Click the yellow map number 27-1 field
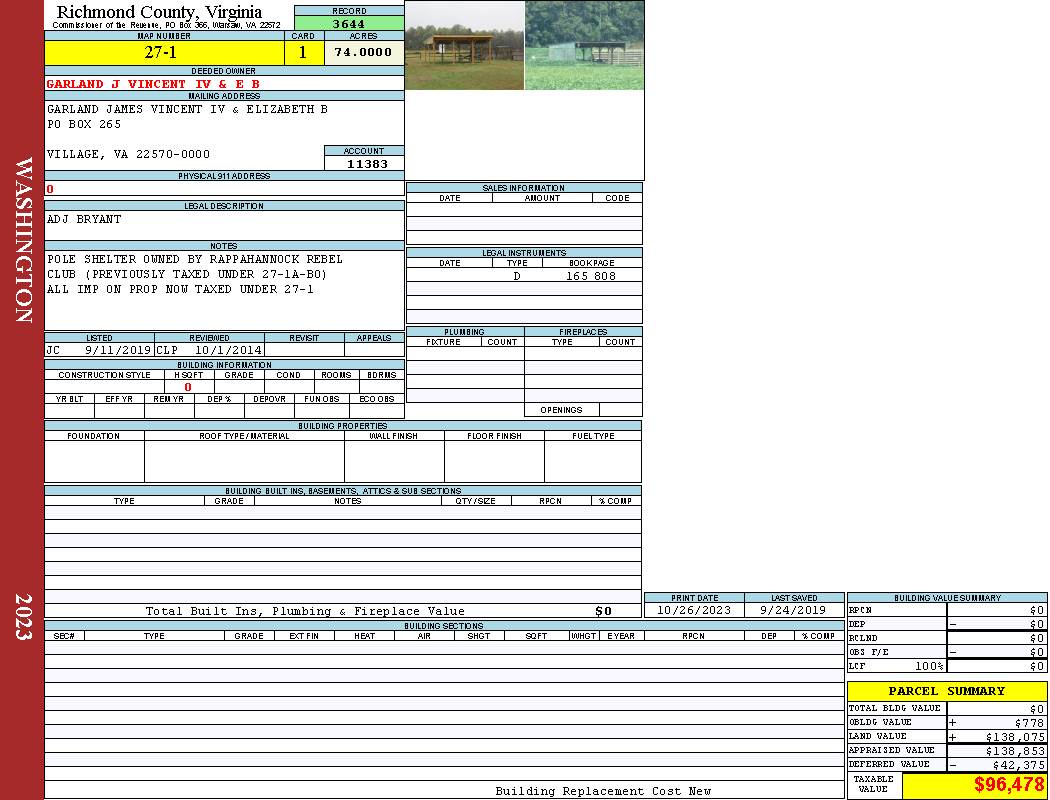Image resolution: width=1050 pixels, height=800 pixels. (x=165, y=53)
